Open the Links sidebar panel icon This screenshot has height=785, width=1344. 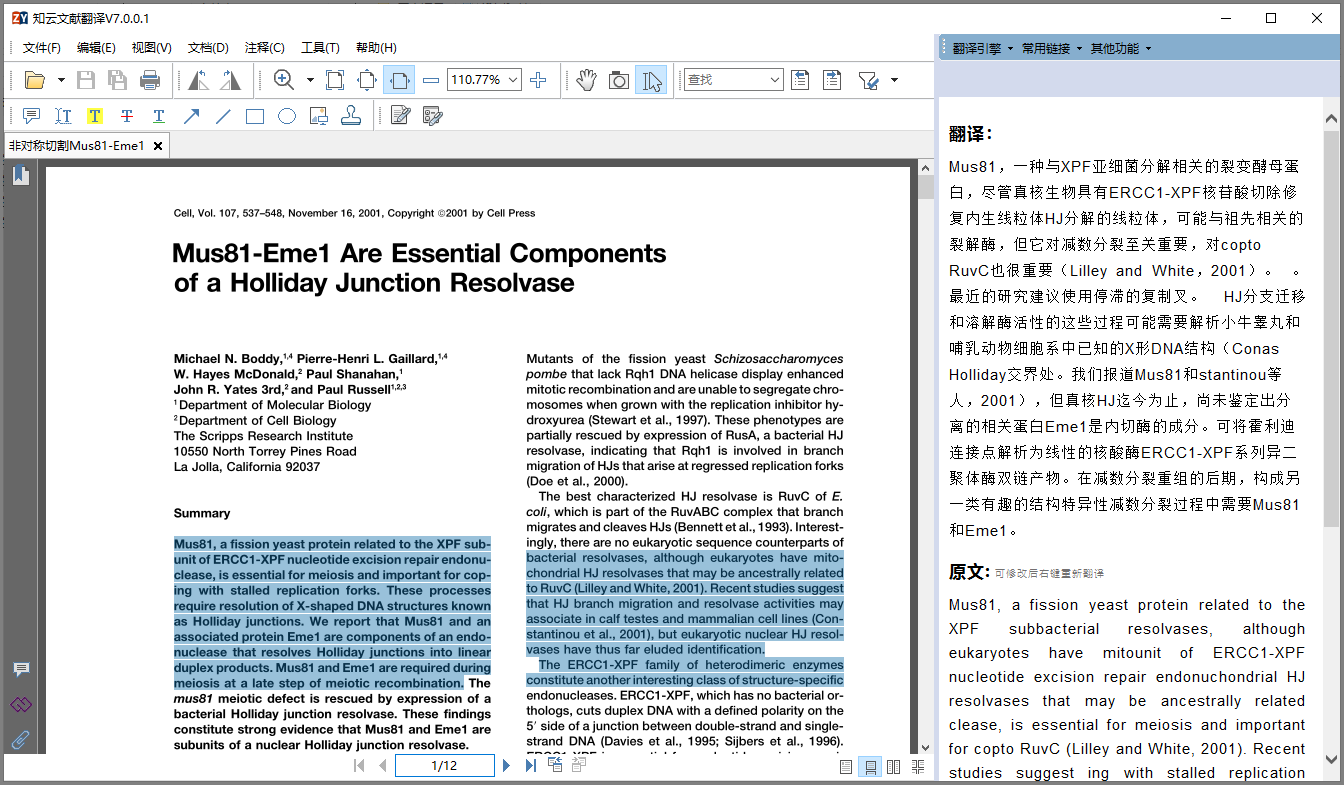[x=21, y=705]
